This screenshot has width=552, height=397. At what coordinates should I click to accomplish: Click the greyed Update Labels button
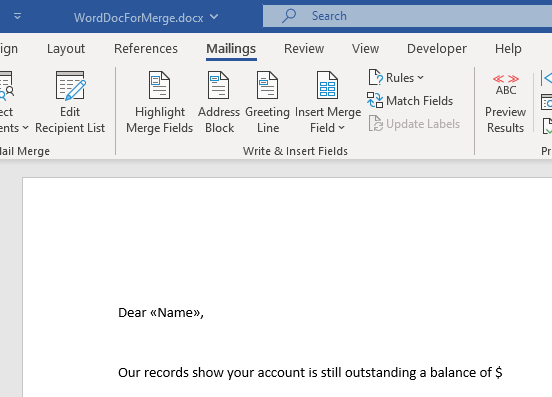point(414,124)
